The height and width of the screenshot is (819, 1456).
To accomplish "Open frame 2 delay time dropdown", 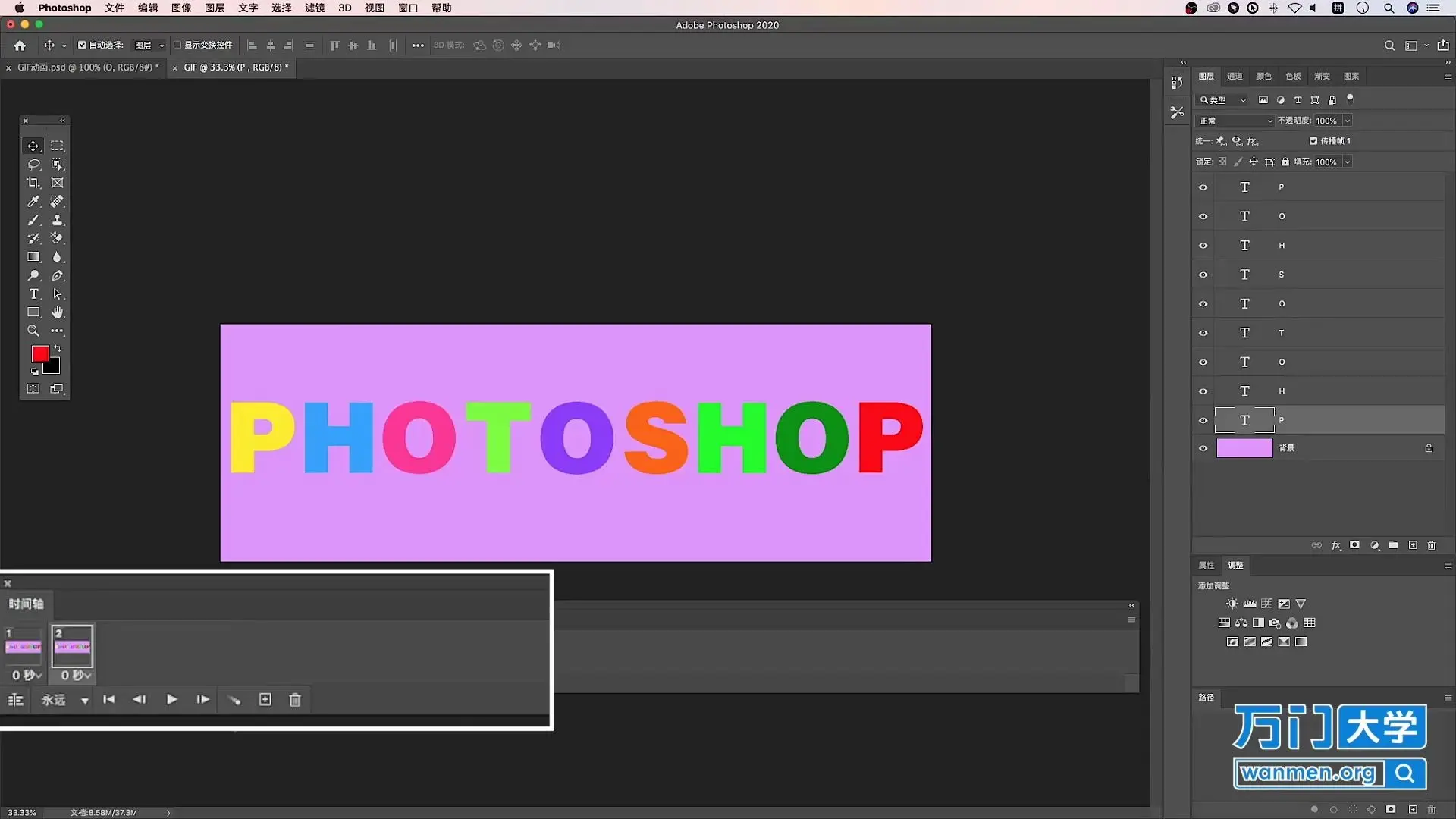I will pos(76,675).
